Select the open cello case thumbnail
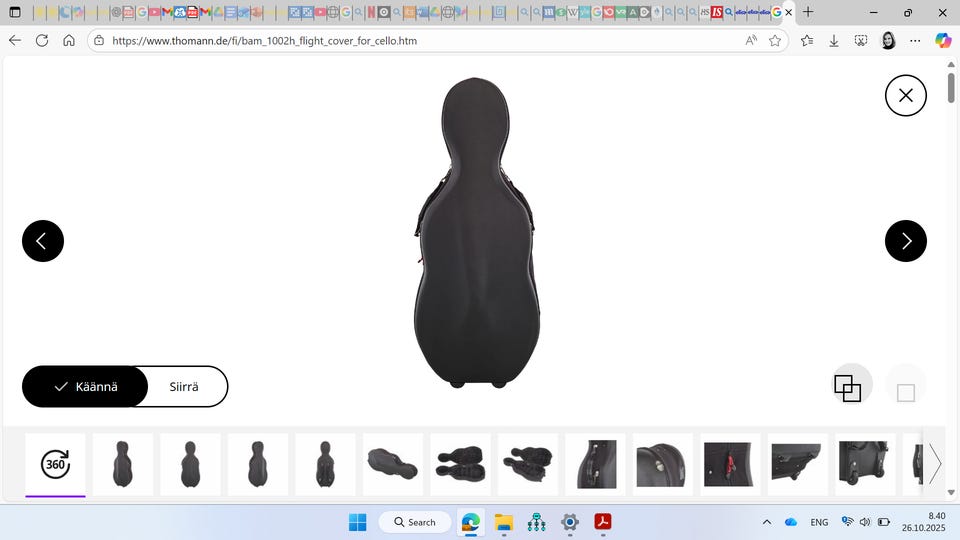This screenshot has width=960, height=540. click(461, 464)
